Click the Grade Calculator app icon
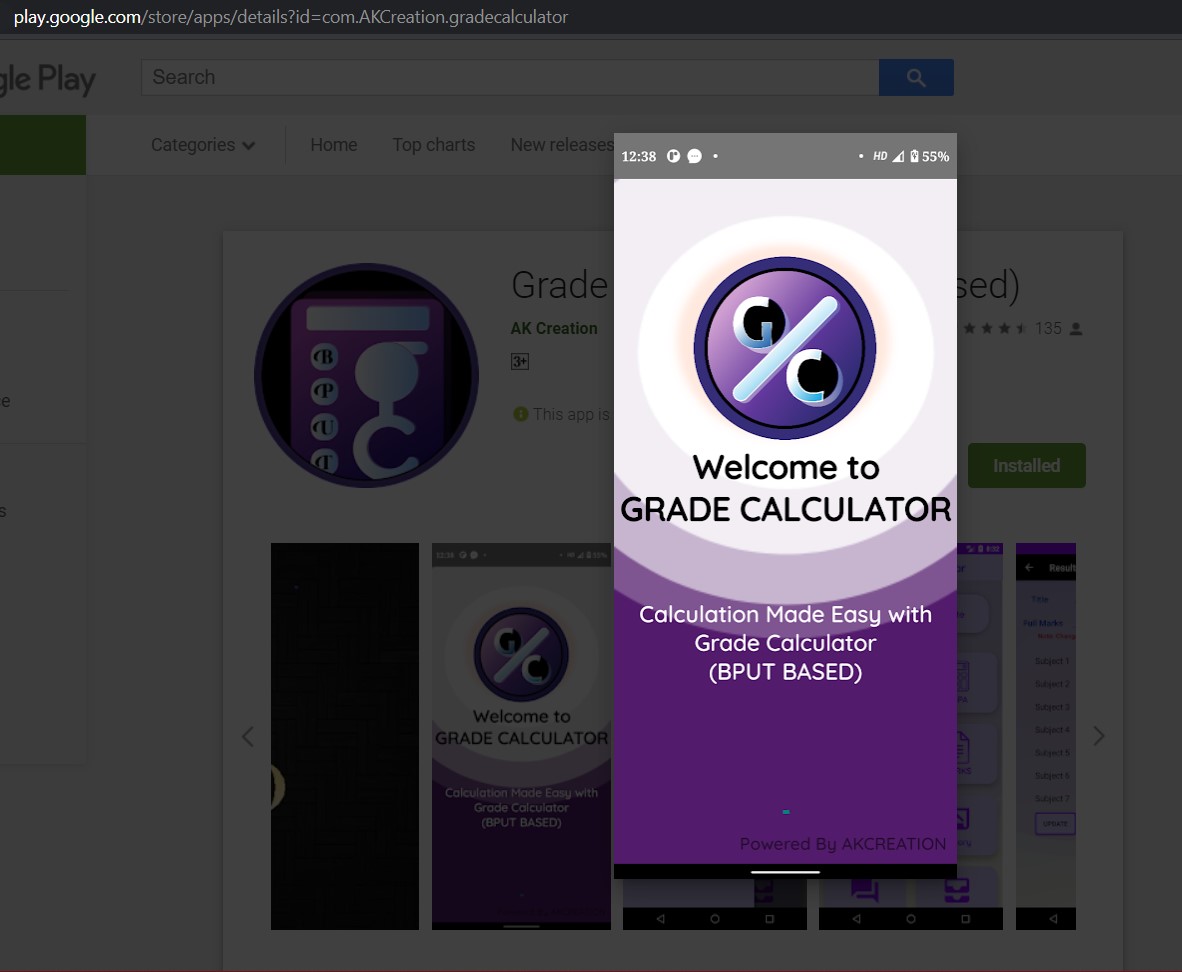 366,375
